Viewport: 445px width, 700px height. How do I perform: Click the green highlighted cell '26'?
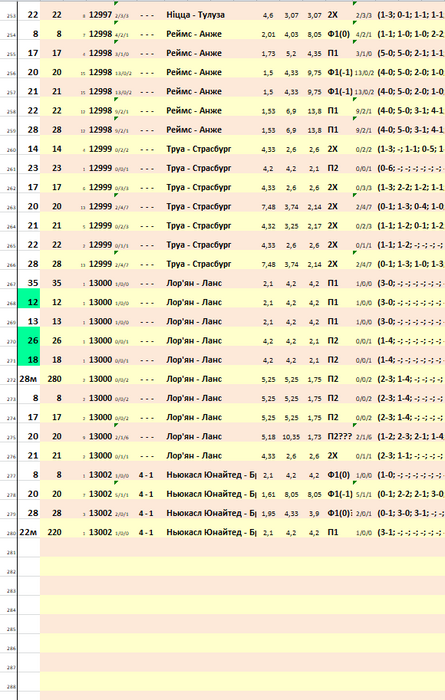click(x=29, y=336)
